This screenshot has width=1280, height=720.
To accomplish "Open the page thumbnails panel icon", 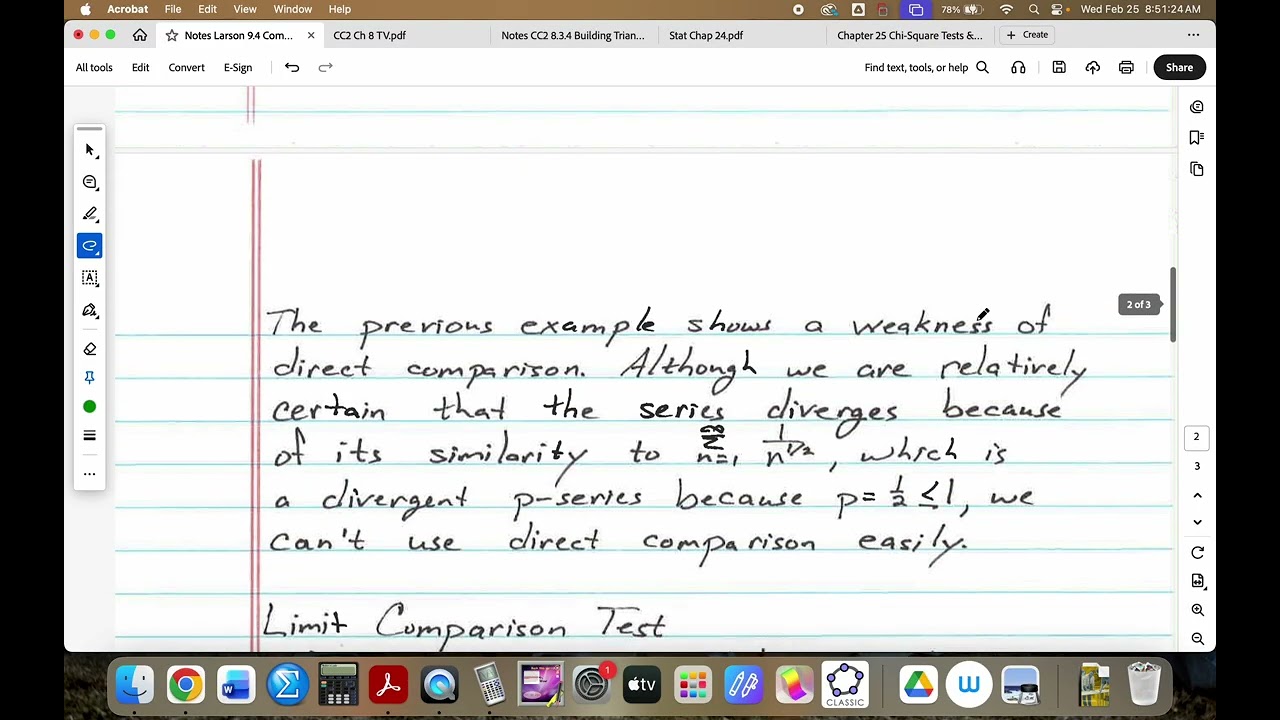I will pos(1197,169).
